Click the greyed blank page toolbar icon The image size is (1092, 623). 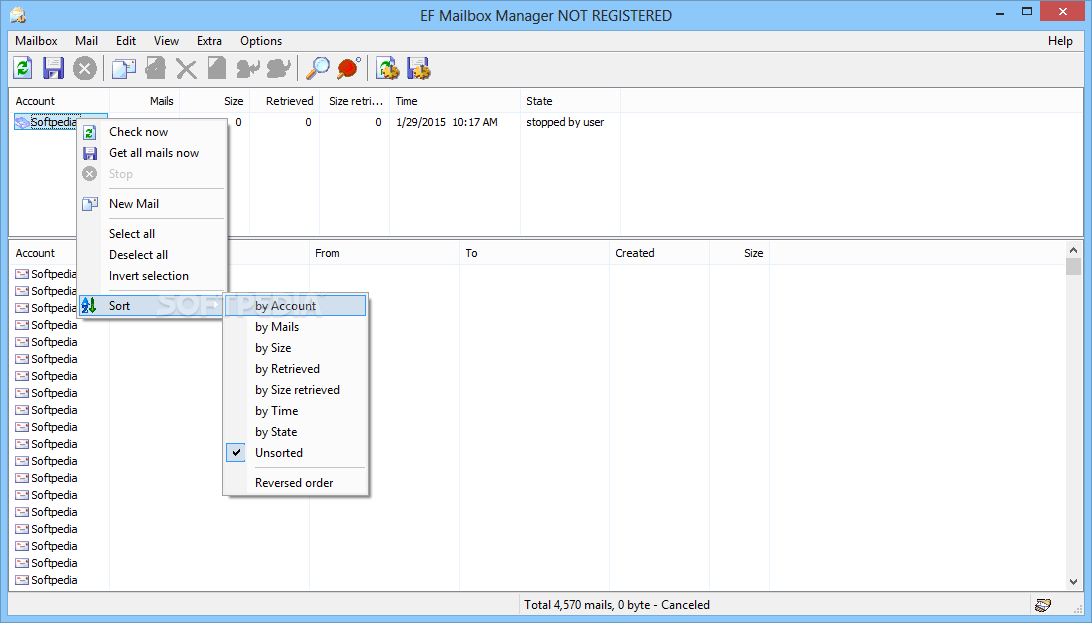[217, 68]
